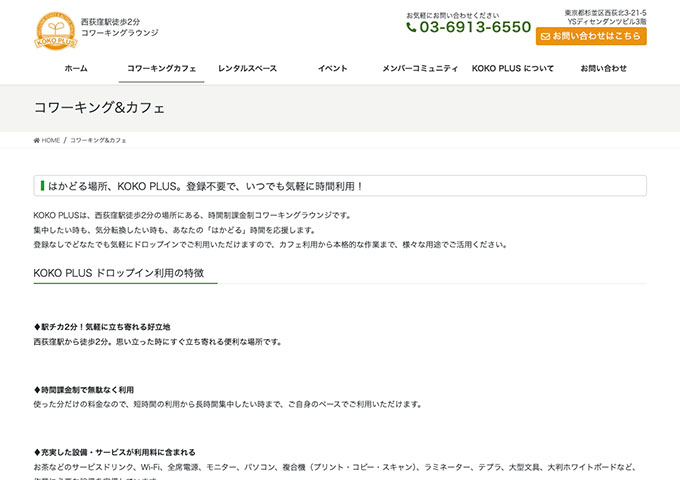
Task: Click the コワーキング&カフェ breadcrumb text
Action: click(x=98, y=140)
